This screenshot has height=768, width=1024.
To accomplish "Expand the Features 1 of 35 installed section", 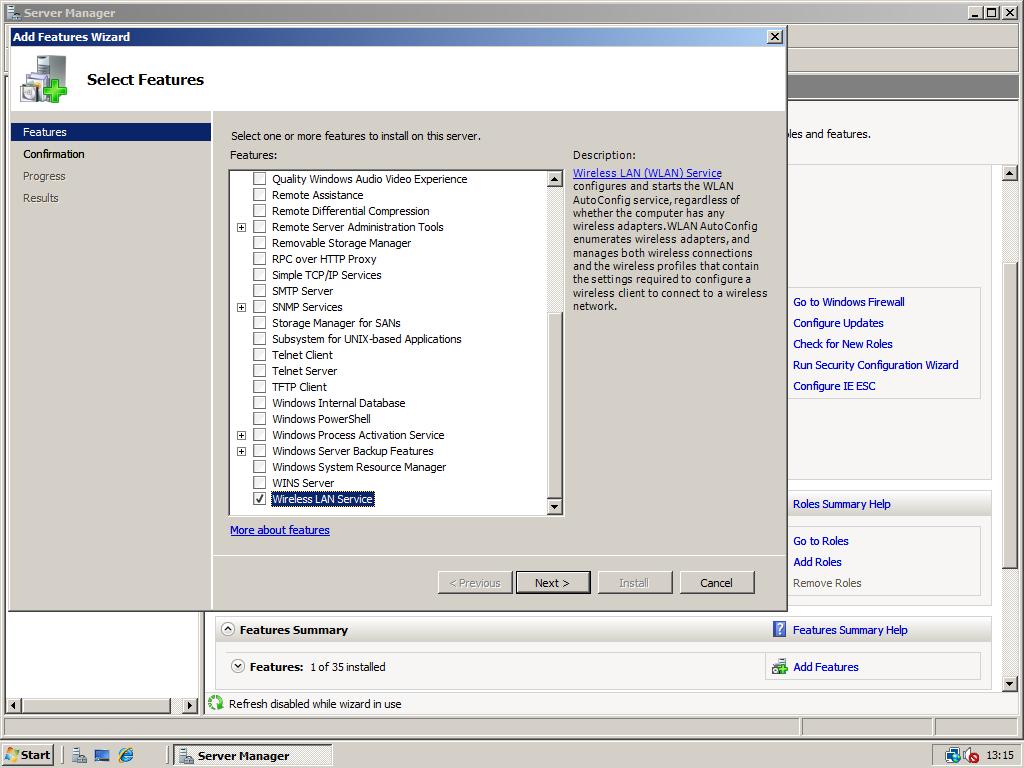I will tap(238, 667).
